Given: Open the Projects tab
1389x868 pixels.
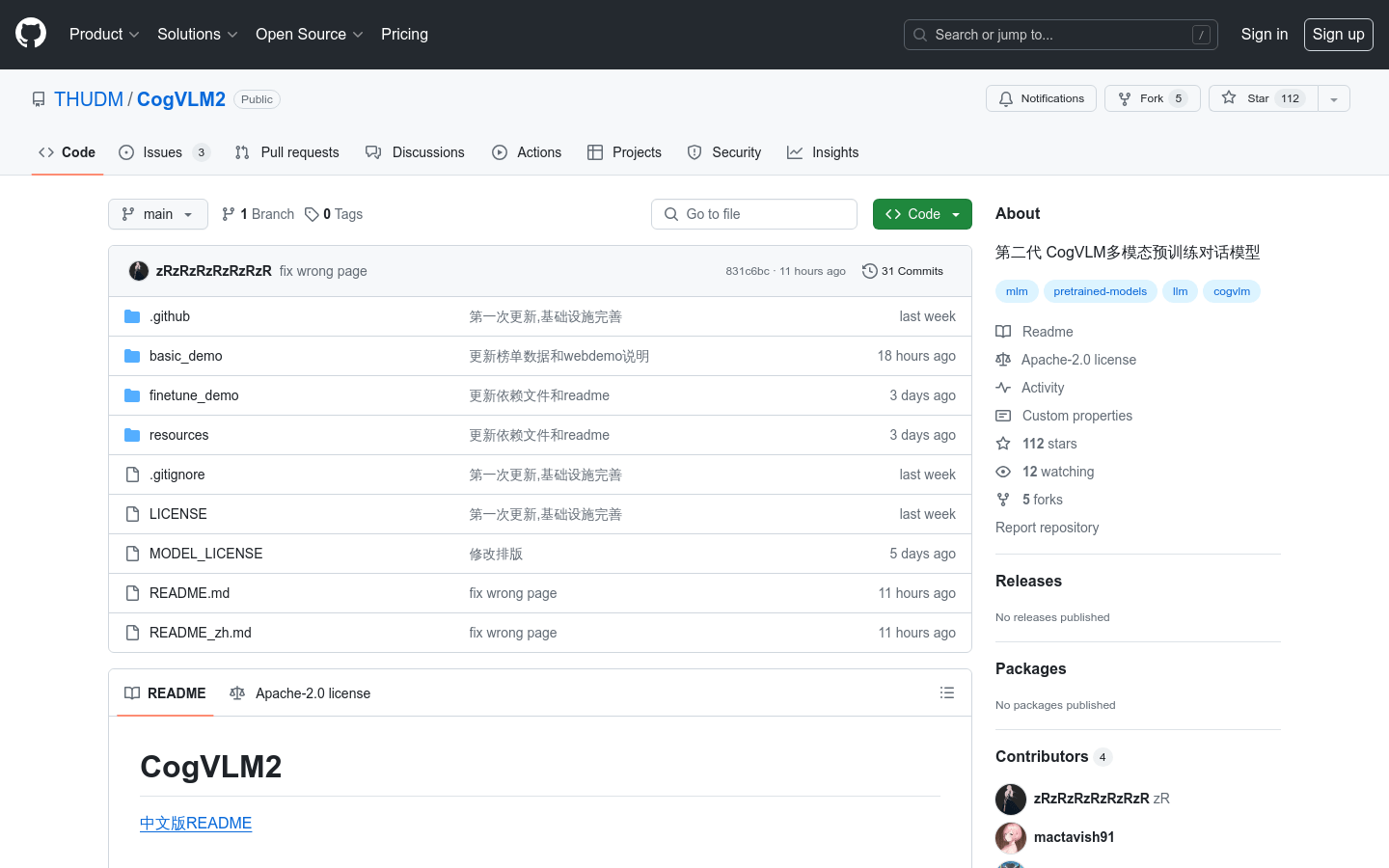Looking at the screenshot, I should [x=624, y=152].
